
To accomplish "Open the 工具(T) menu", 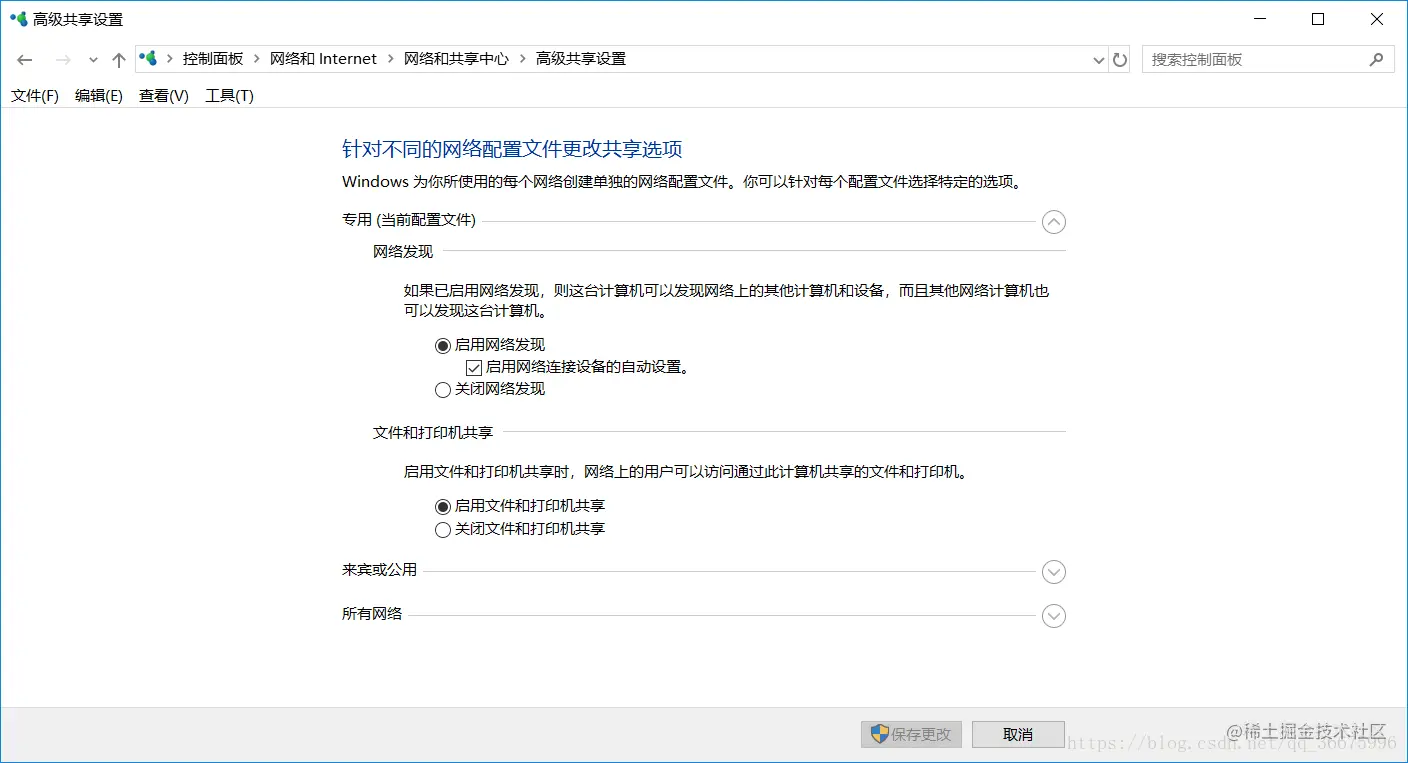I will (228, 95).
